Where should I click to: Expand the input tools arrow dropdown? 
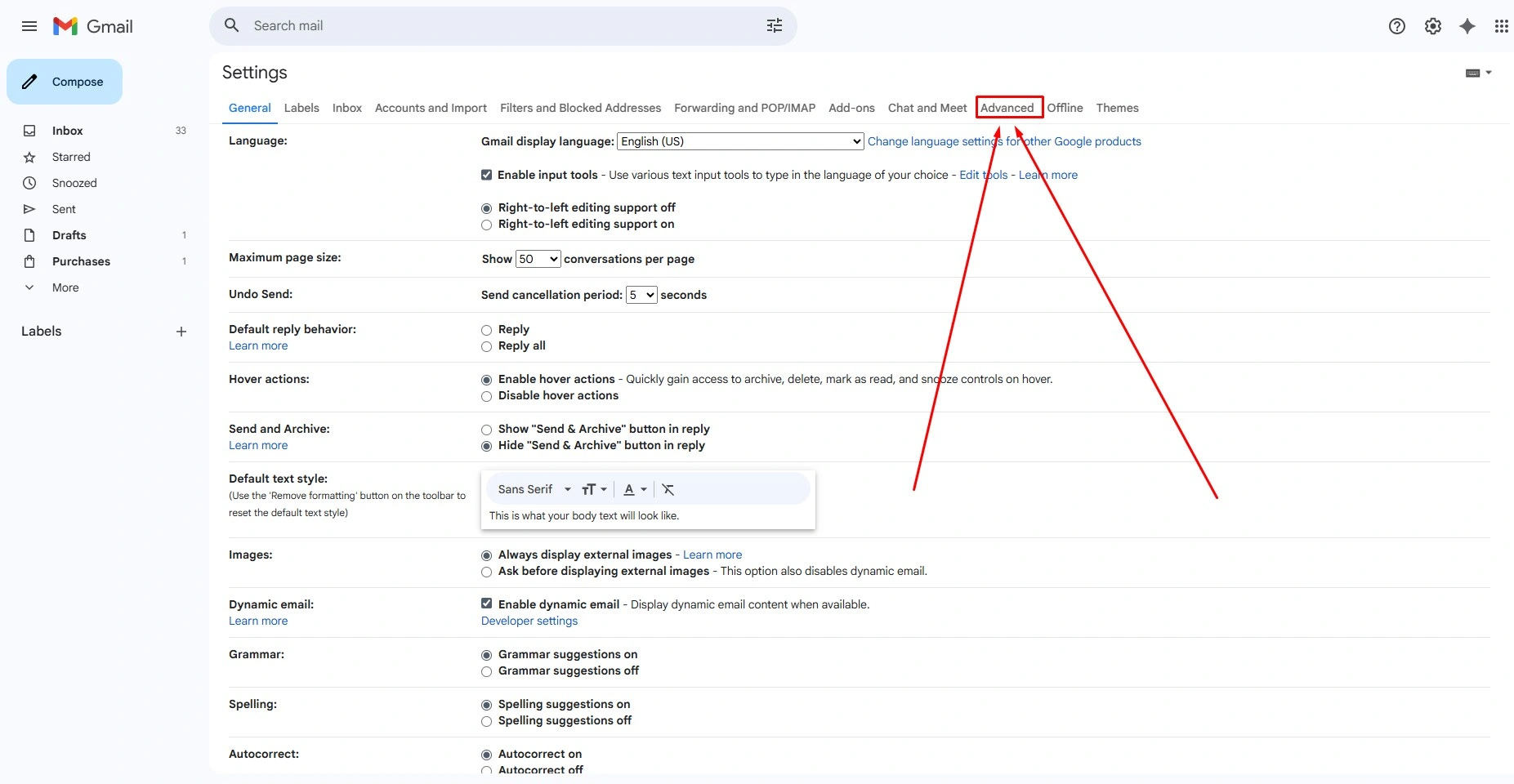[1489, 73]
